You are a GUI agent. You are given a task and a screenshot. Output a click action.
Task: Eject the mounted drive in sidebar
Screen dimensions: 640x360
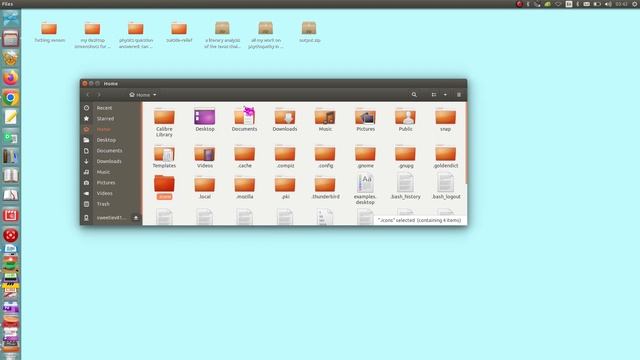[x=136, y=218]
